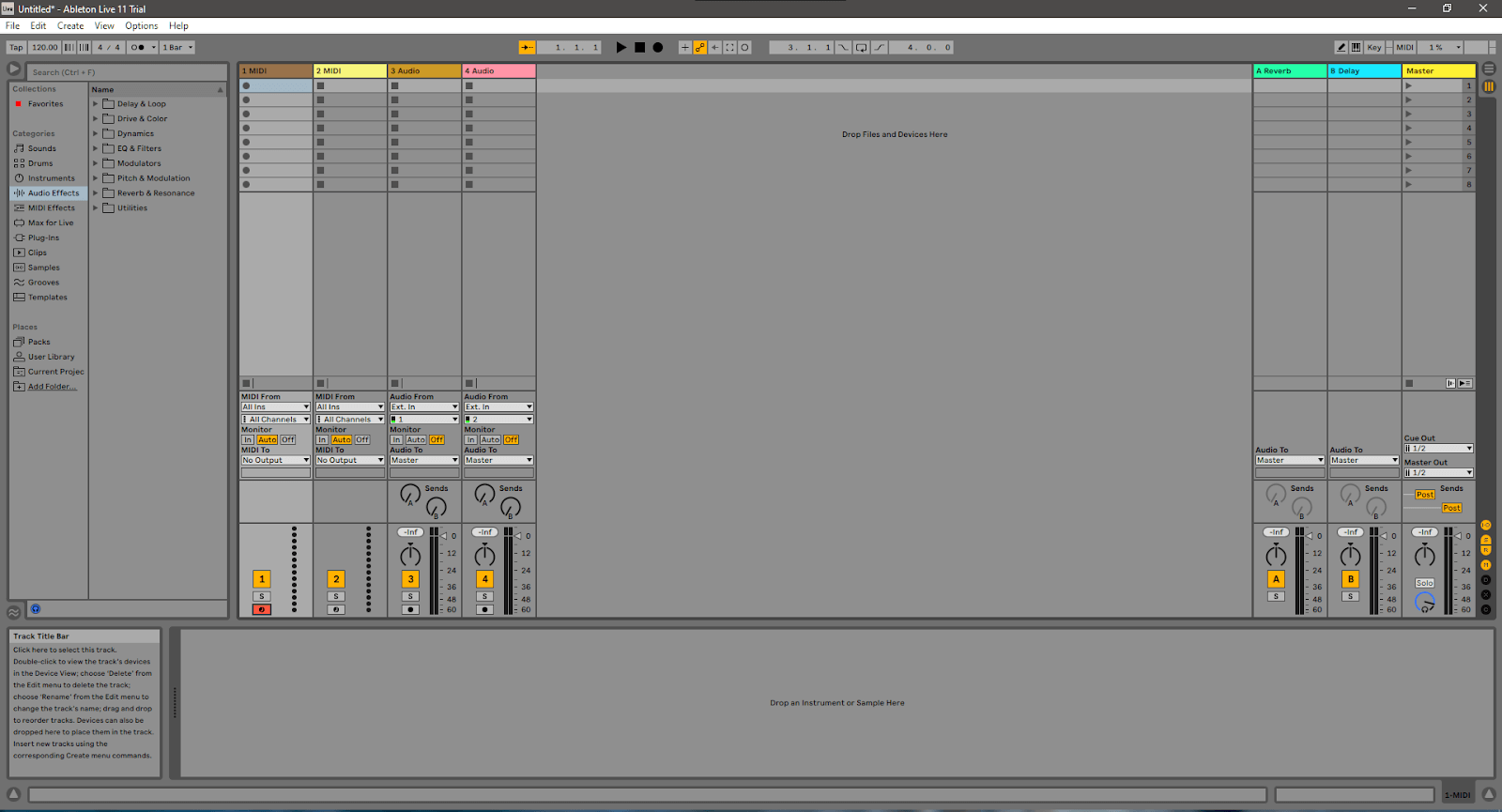Open the quantization 1 Bar dropdown
1502x812 pixels.
(x=177, y=47)
